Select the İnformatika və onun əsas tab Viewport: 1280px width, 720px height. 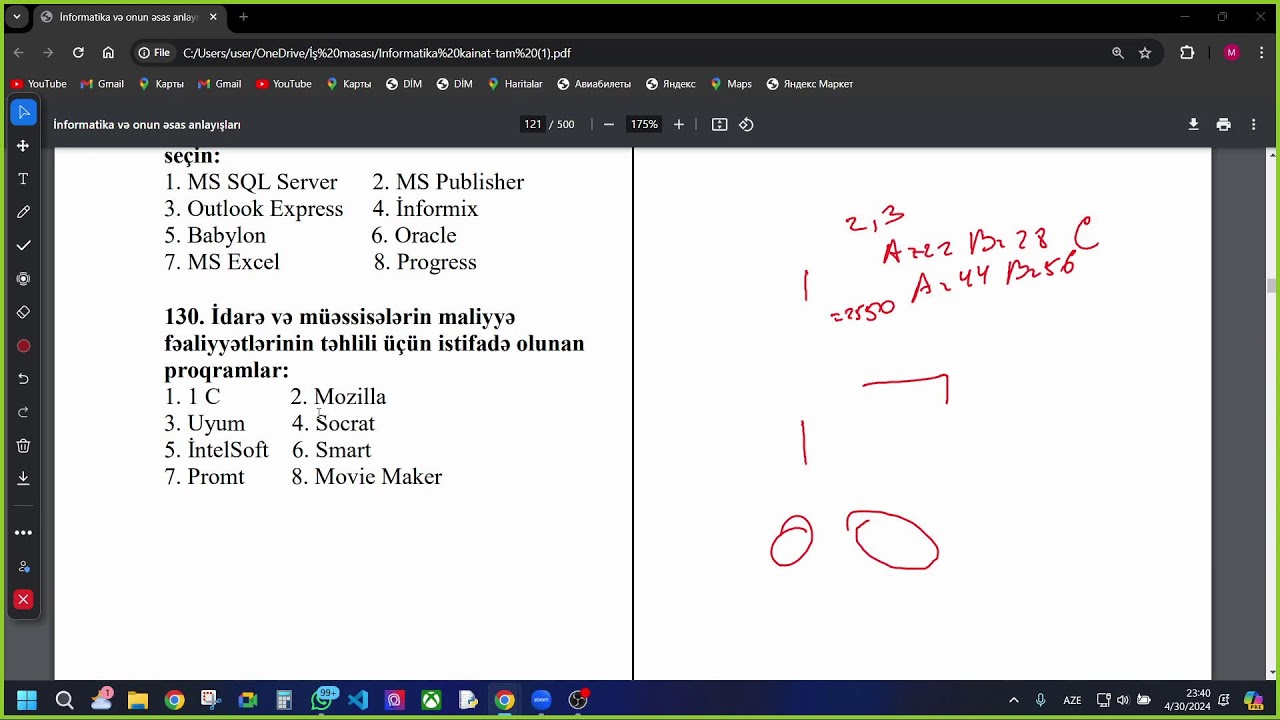(127, 17)
